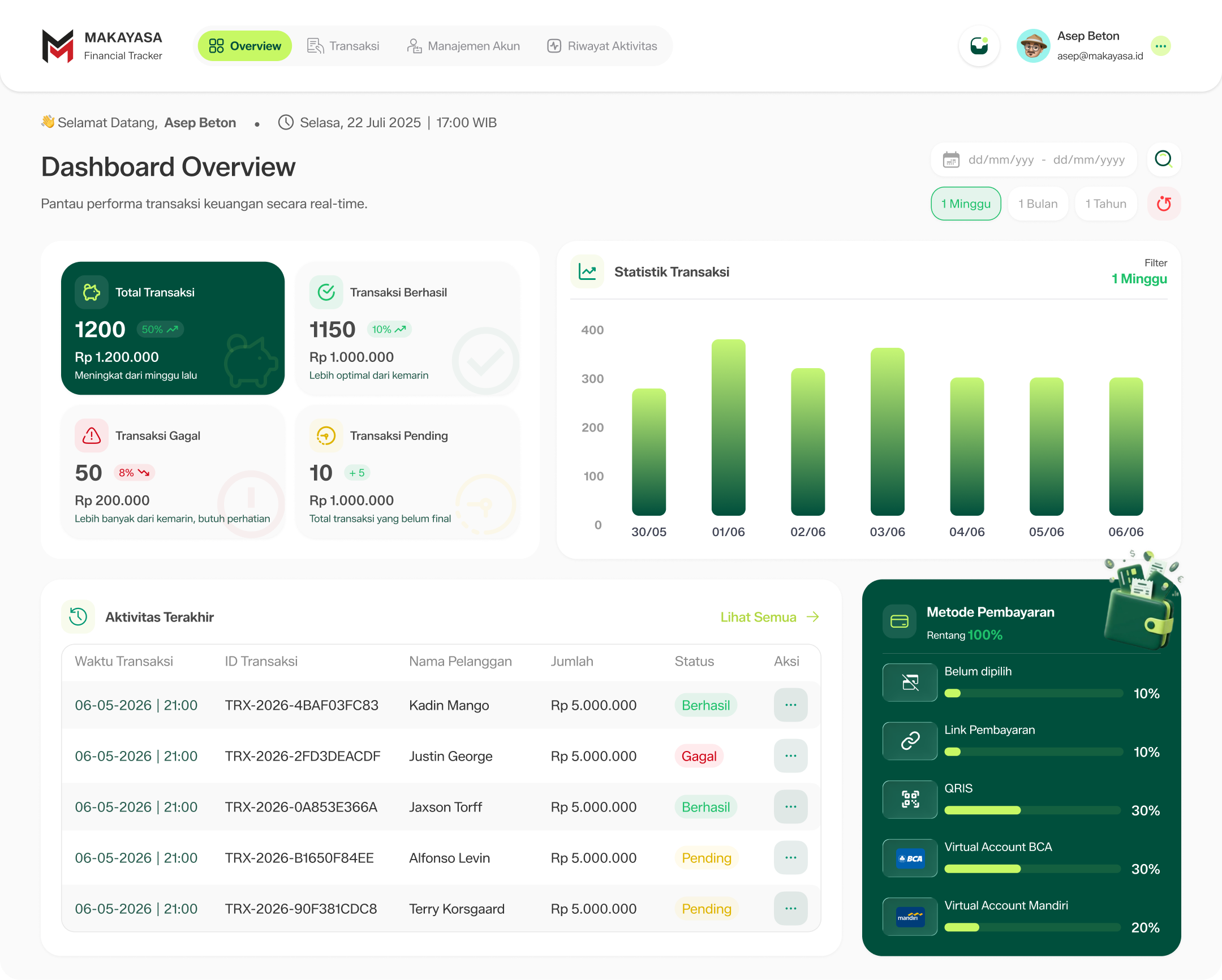This screenshot has width=1222, height=980.
Task: Click the BCA bank logo icon
Action: [910, 858]
